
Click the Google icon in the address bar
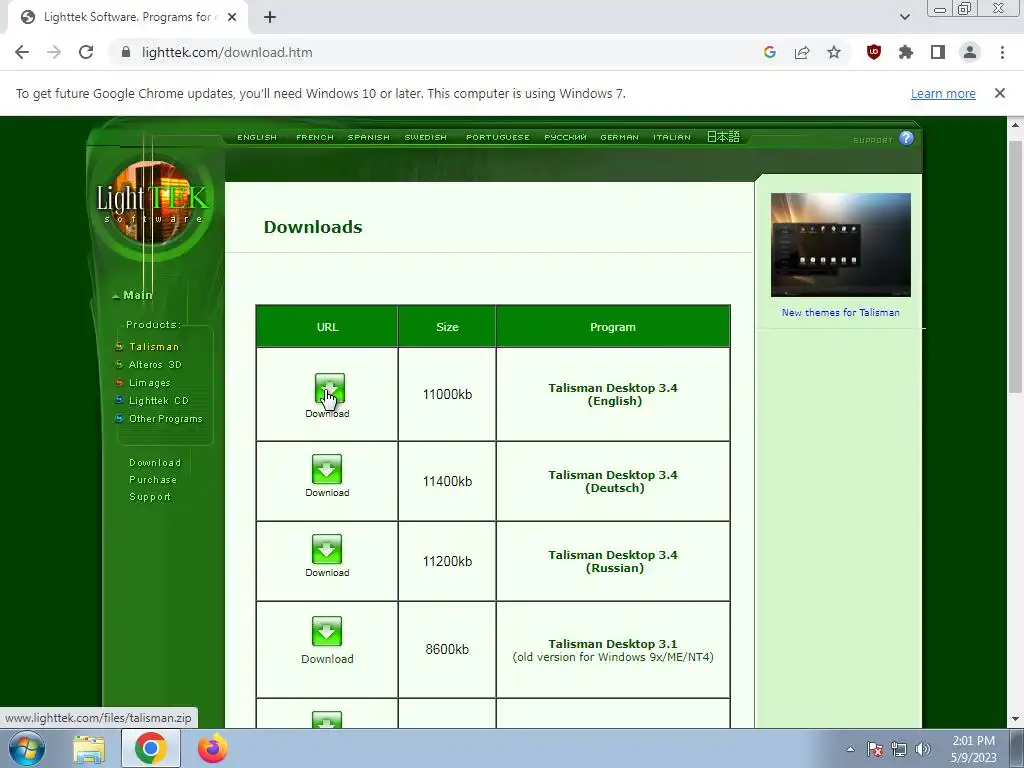point(770,52)
